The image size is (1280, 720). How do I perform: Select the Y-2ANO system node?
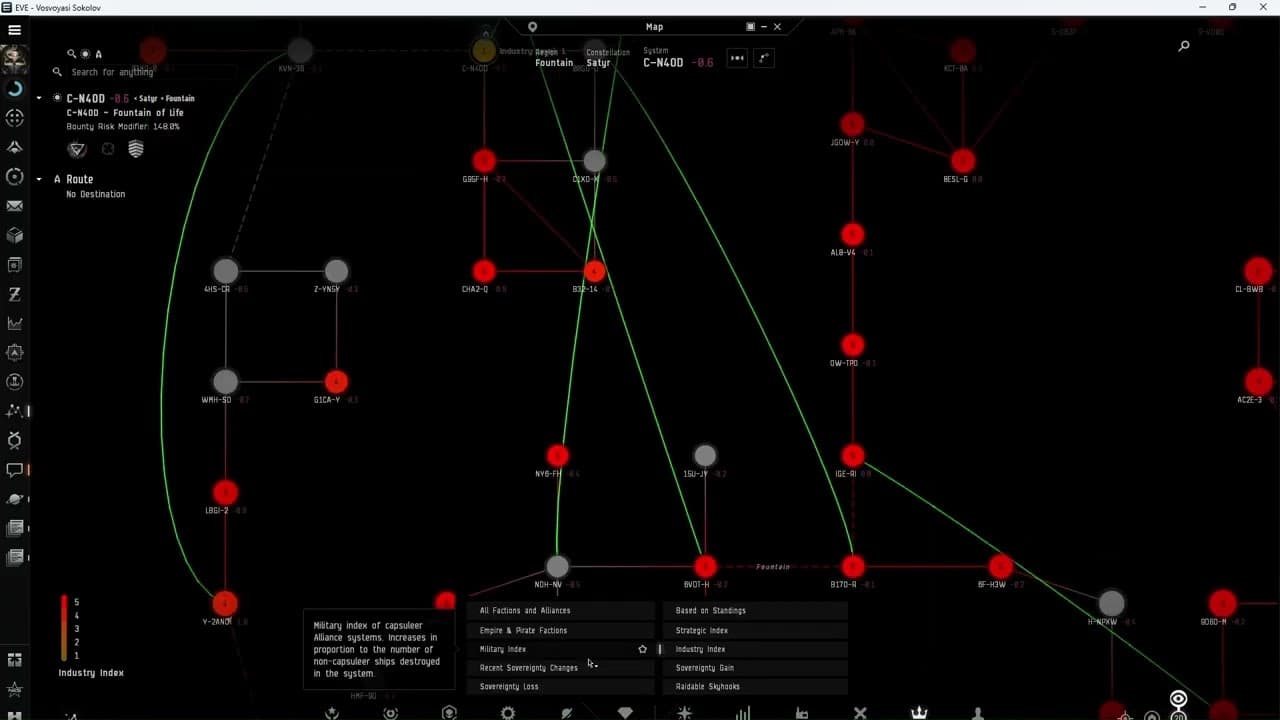point(225,603)
